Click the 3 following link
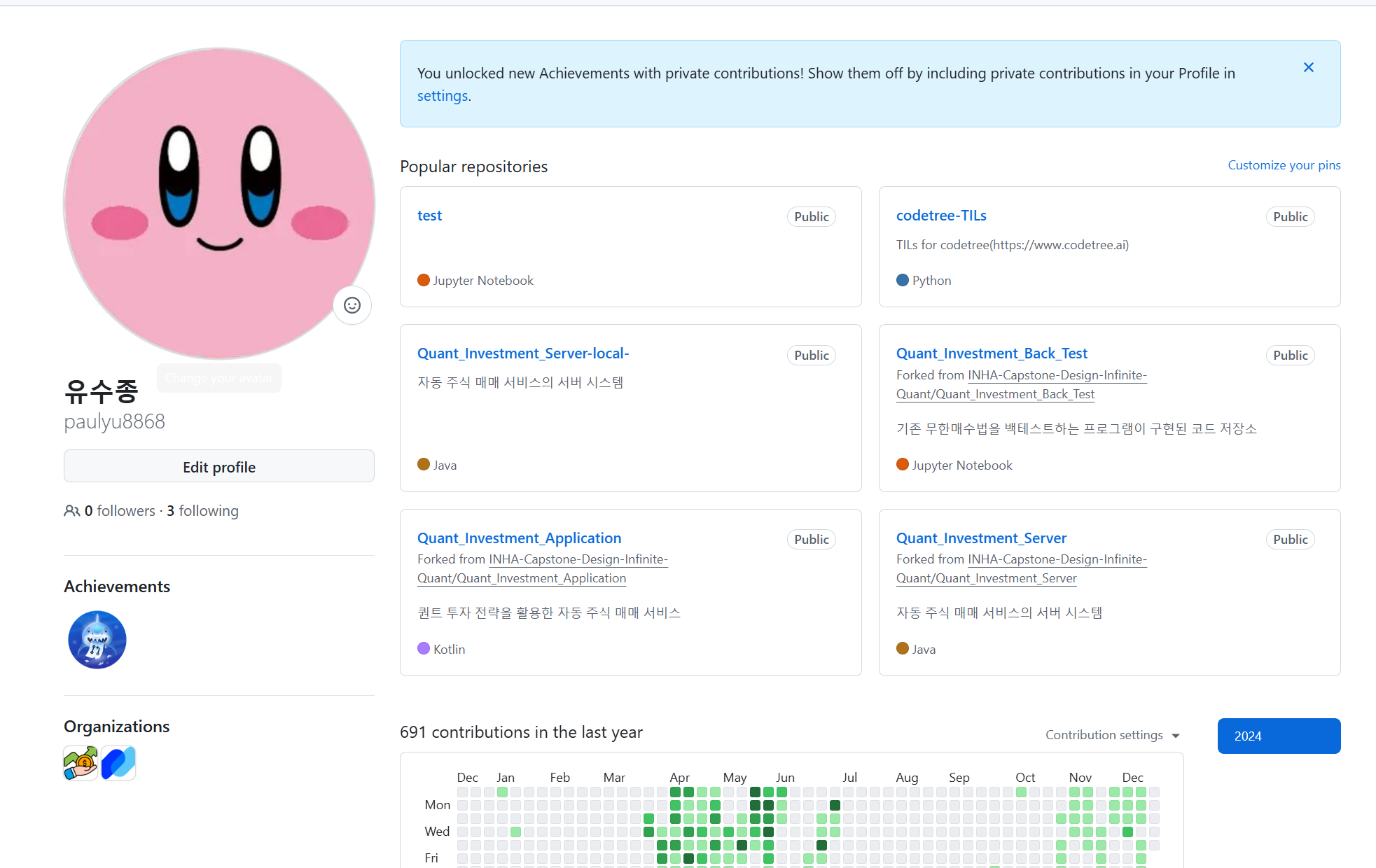Screen dimensions: 1376x868 click(202, 511)
